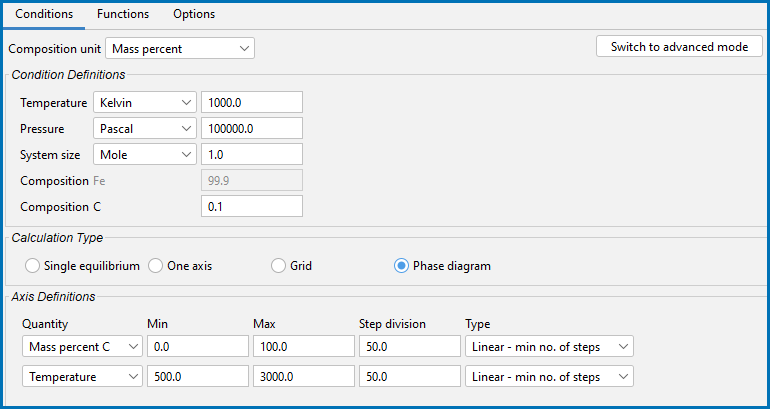The height and width of the screenshot is (409, 770).
Task: Select the Conditions tab
Action: 44,14
